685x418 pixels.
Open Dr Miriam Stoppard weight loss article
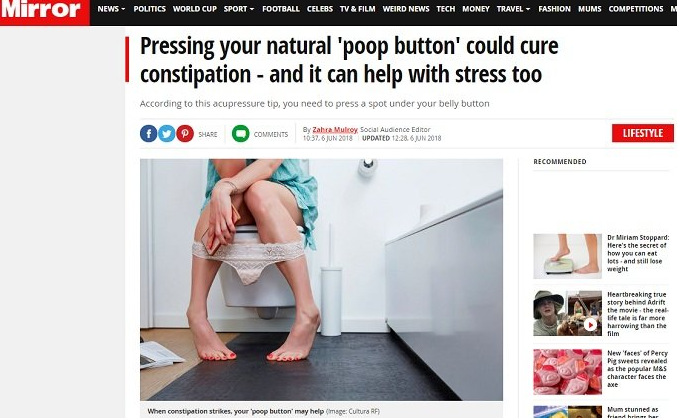point(638,253)
